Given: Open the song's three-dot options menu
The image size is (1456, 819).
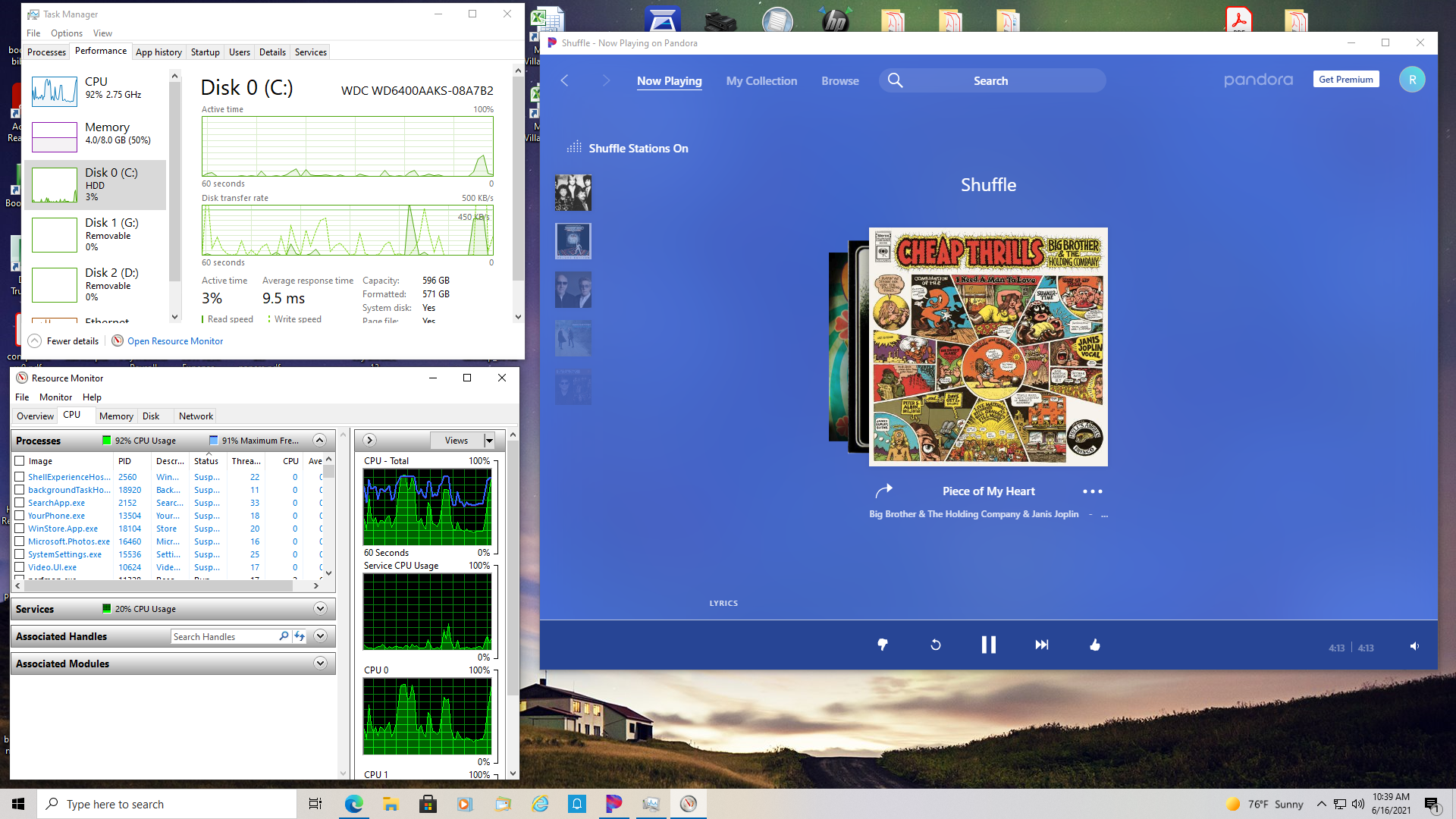Looking at the screenshot, I should pos(1092,491).
